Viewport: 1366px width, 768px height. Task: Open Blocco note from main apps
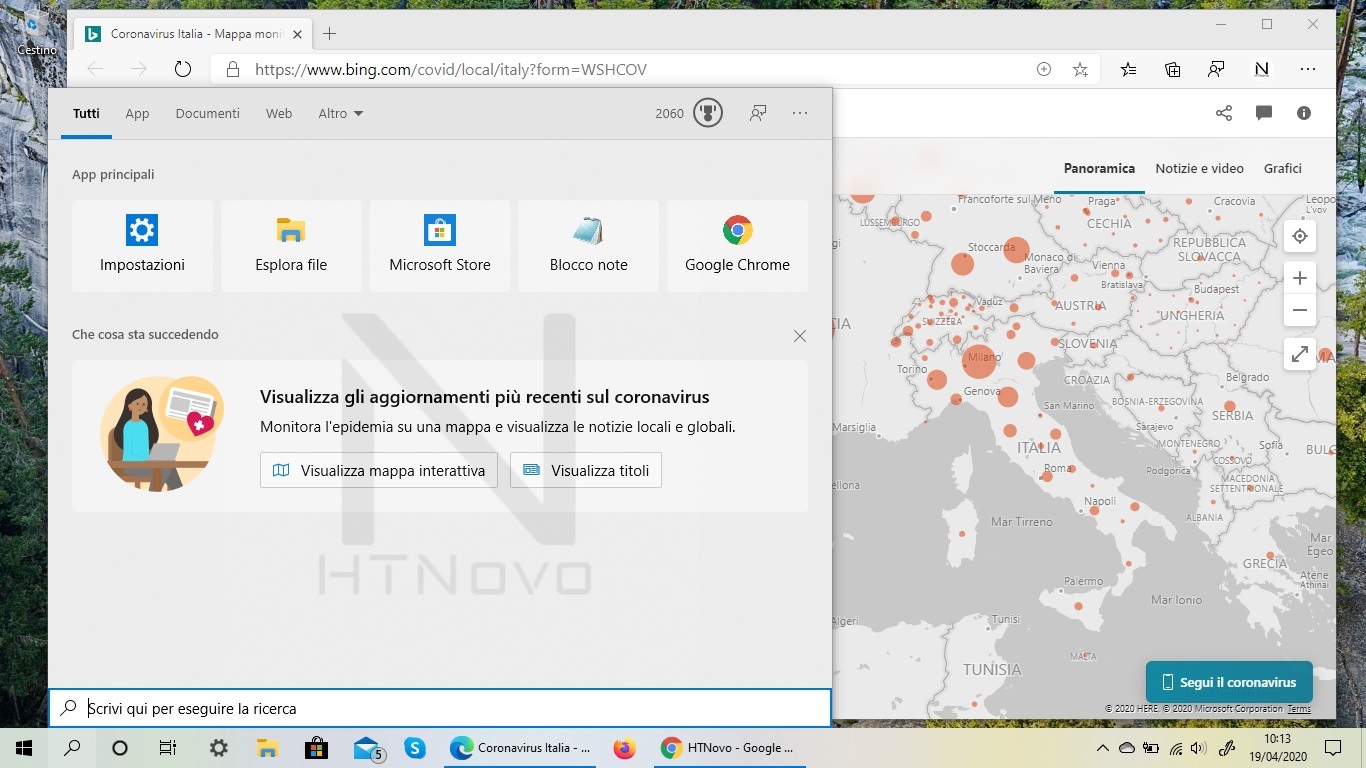pyautogui.click(x=589, y=246)
